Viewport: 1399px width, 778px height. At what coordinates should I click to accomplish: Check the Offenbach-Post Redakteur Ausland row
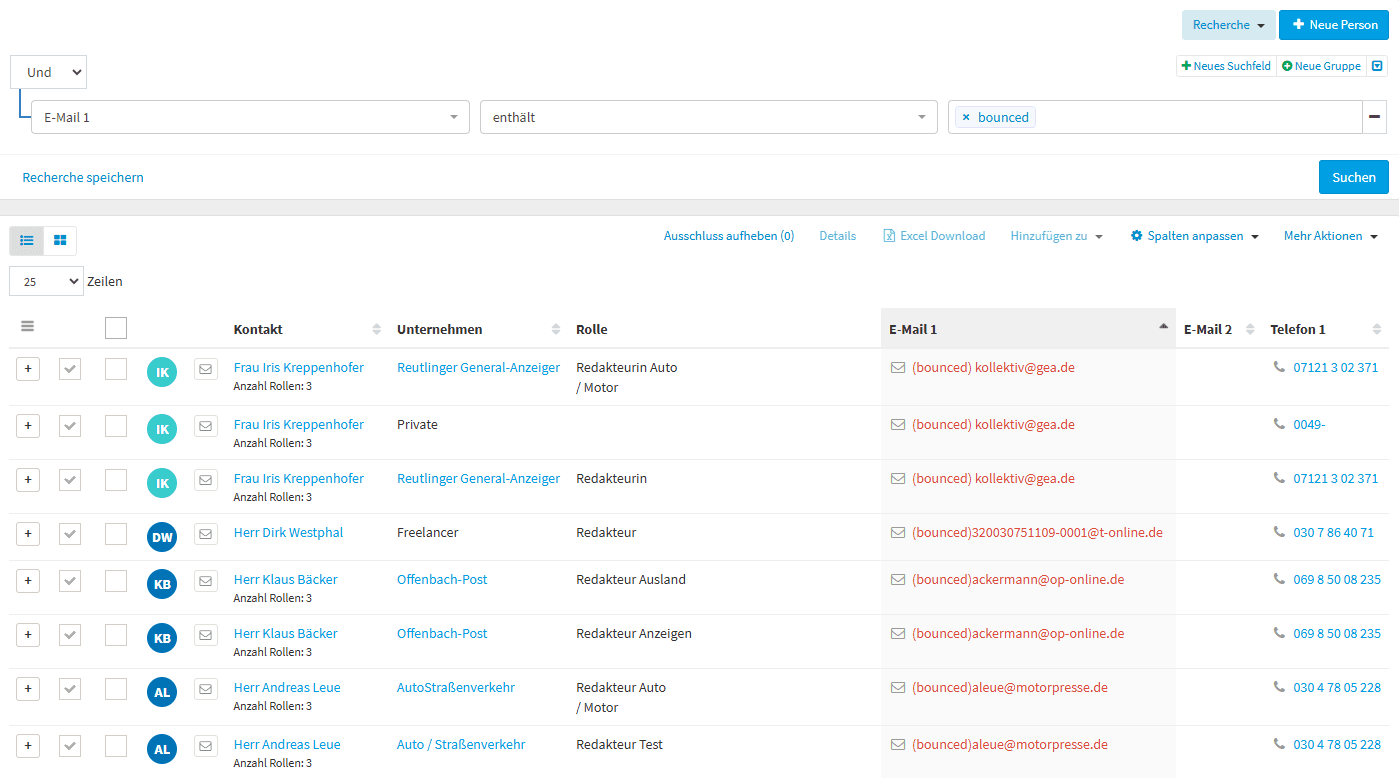point(116,581)
